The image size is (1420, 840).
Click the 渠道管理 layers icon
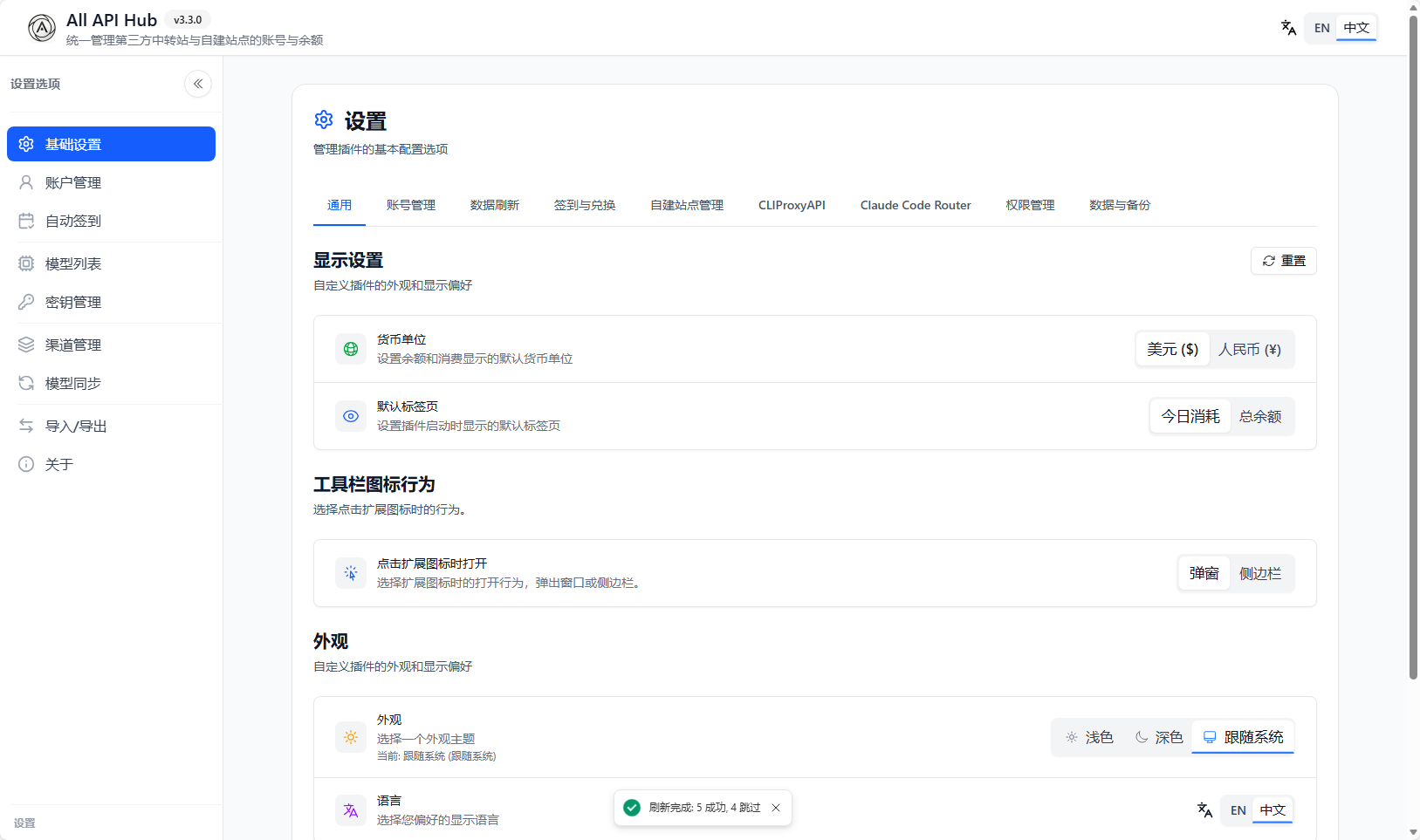click(26, 345)
